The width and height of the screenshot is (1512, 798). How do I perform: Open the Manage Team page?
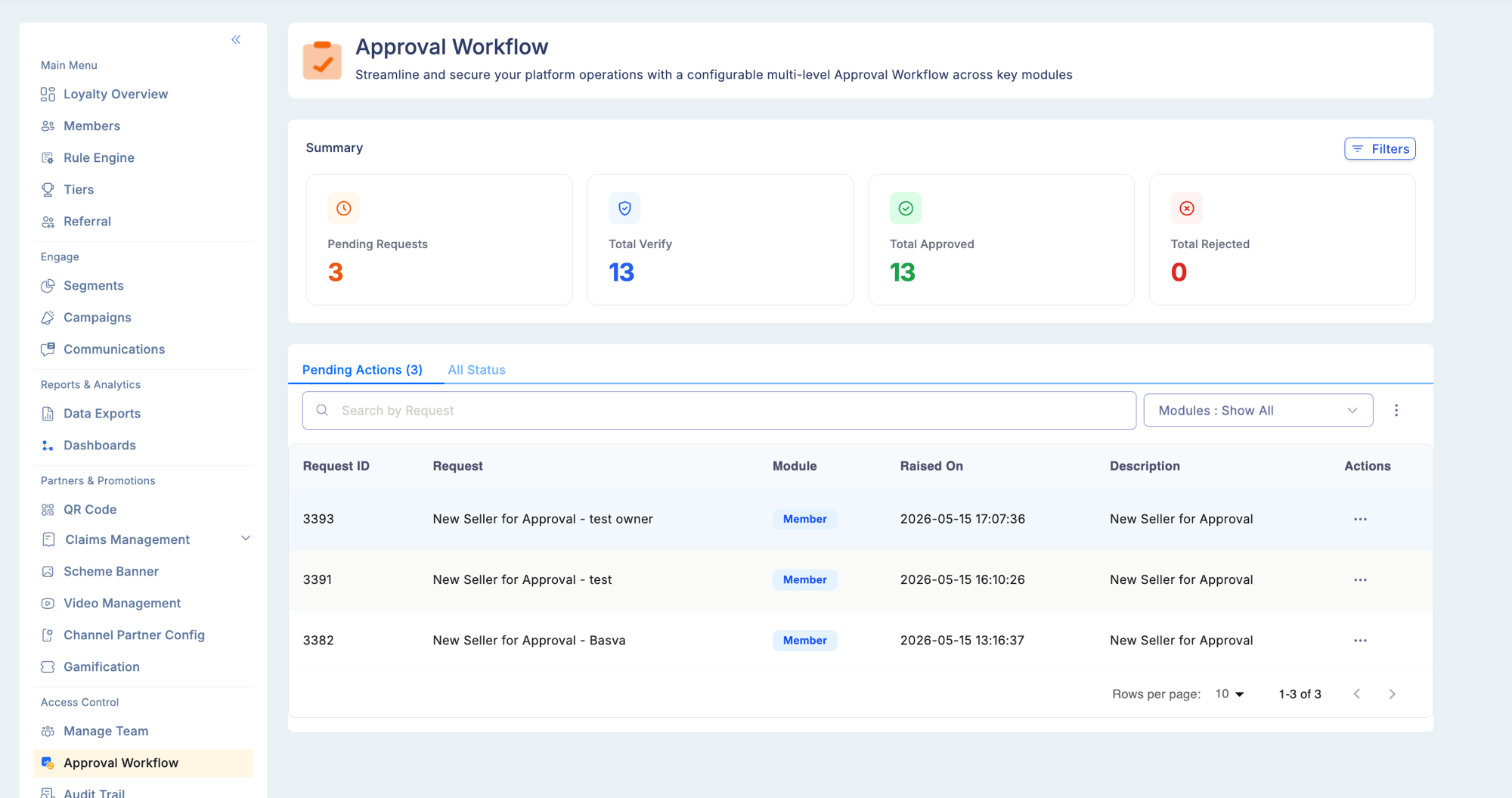106,731
